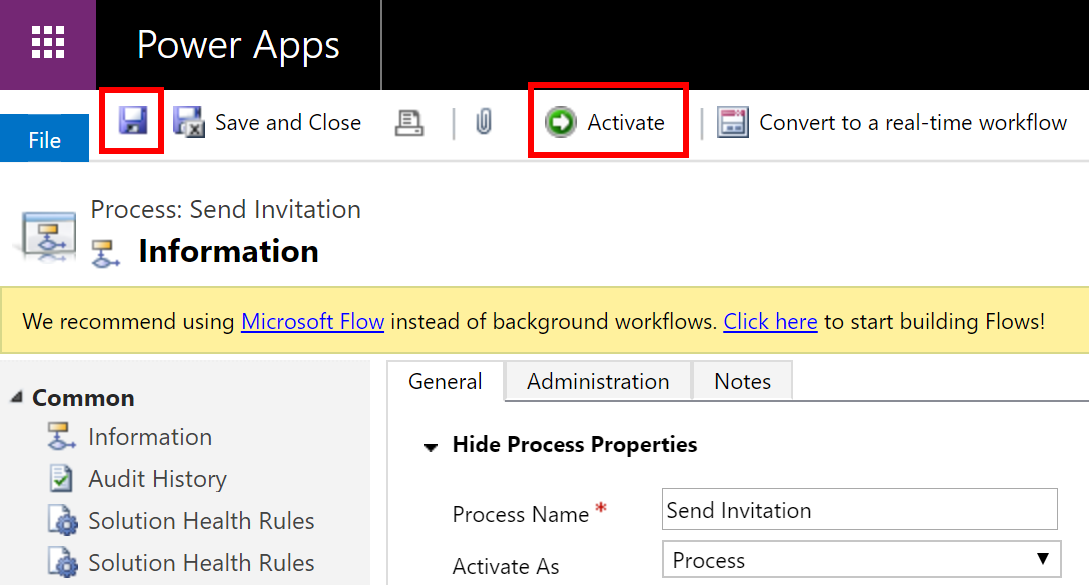Open attachments with the paperclip icon
1089x585 pixels.
point(486,121)
